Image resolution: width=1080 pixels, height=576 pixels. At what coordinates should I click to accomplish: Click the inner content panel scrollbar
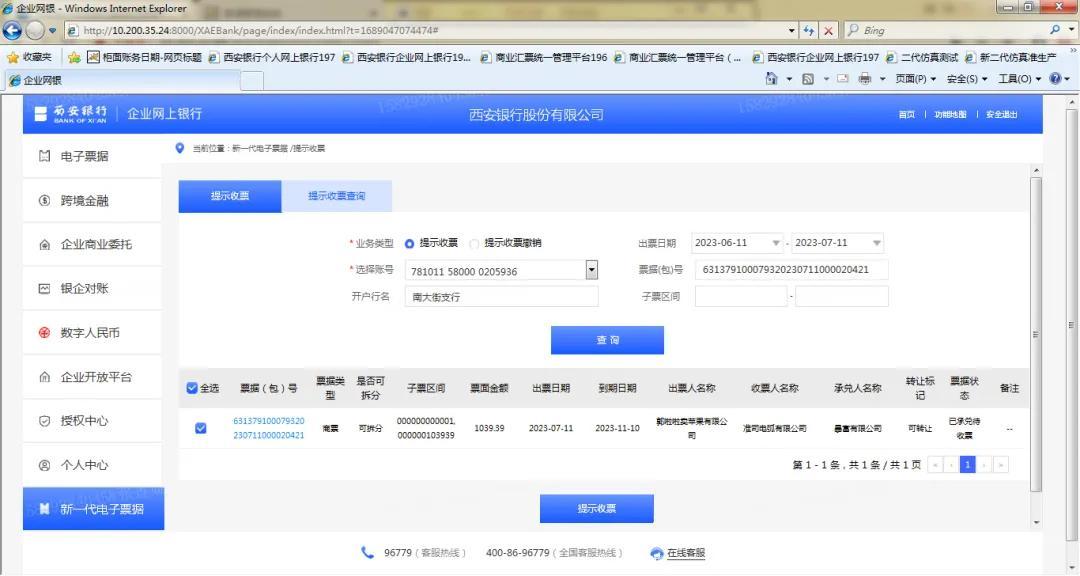1036,334
